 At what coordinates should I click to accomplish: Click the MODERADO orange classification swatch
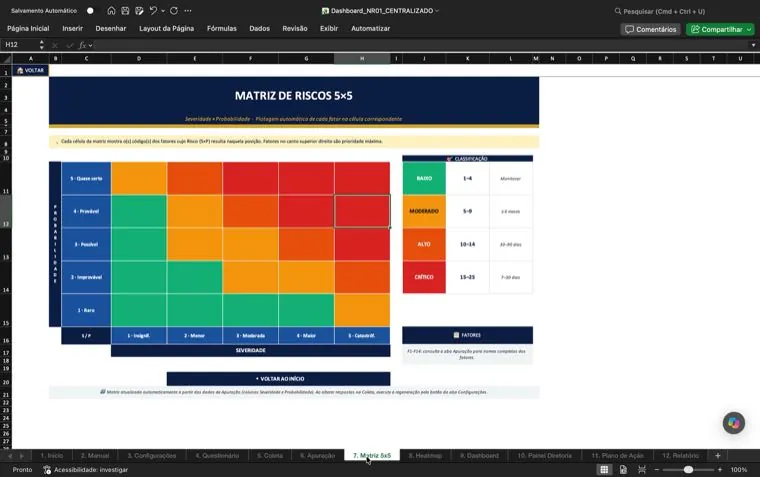coord(424,211)
